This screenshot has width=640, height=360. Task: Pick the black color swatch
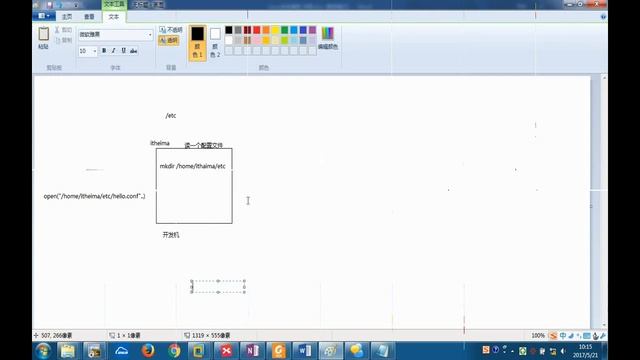pyautogui.click(x=229, y=30)
